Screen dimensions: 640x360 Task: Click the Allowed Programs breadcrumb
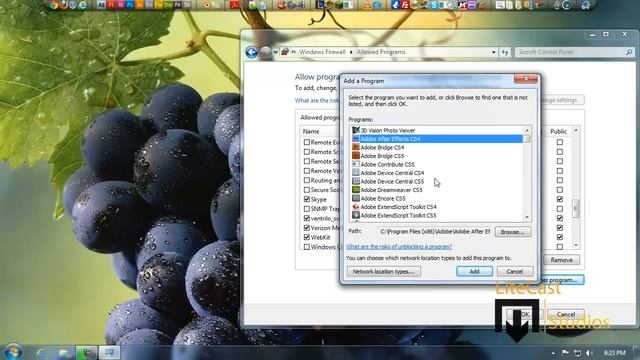381,52
